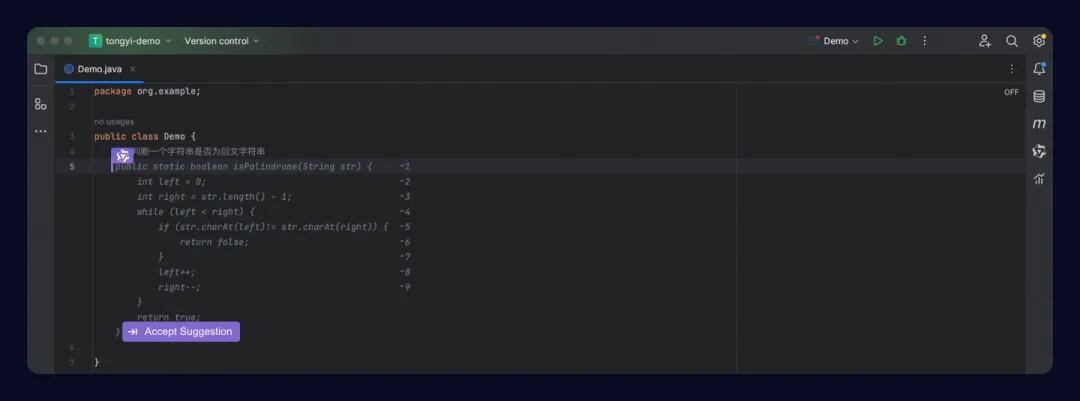Open the editor tab options kebab menu
Screen dimensions: 1080x401
1011,69
